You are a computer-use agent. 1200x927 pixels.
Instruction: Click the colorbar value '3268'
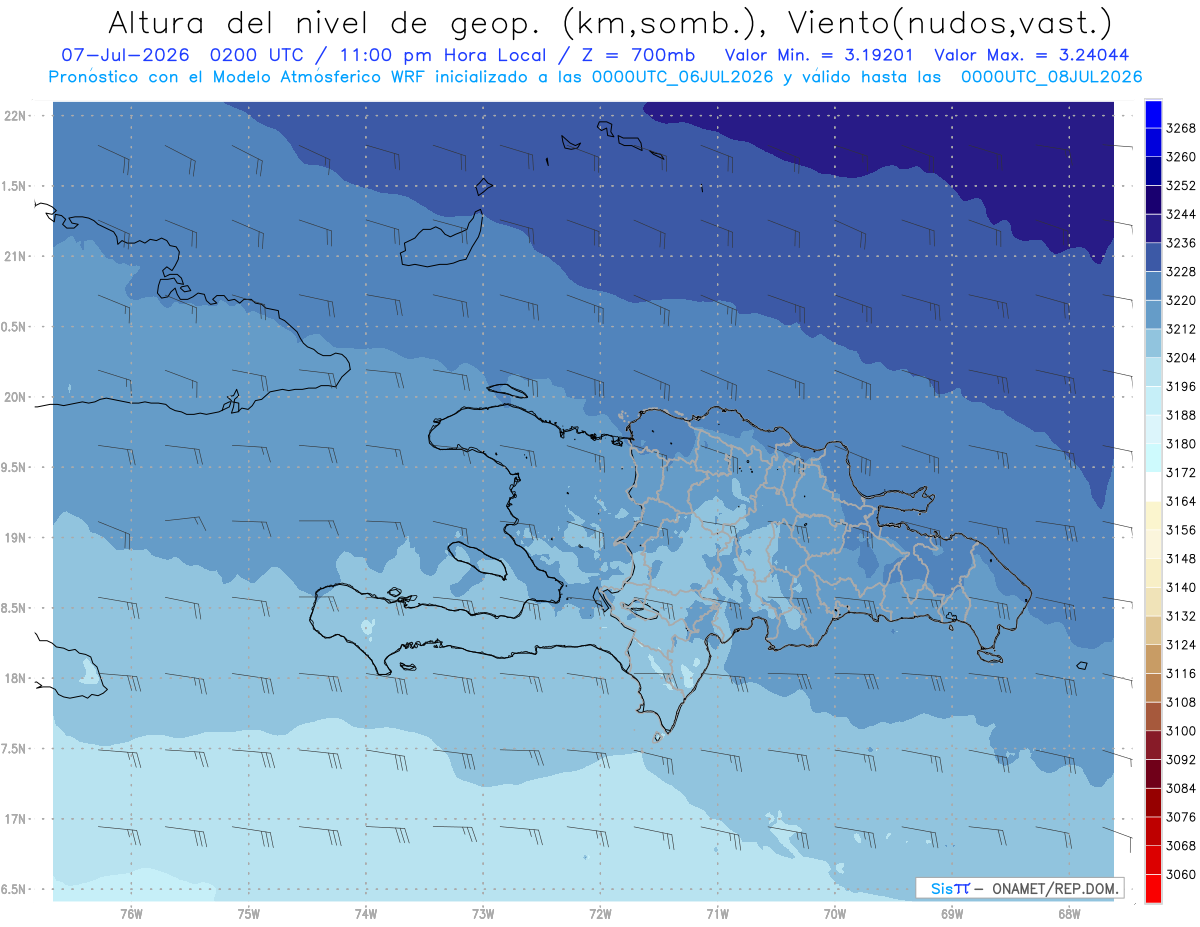click(x=1181, y=129)
